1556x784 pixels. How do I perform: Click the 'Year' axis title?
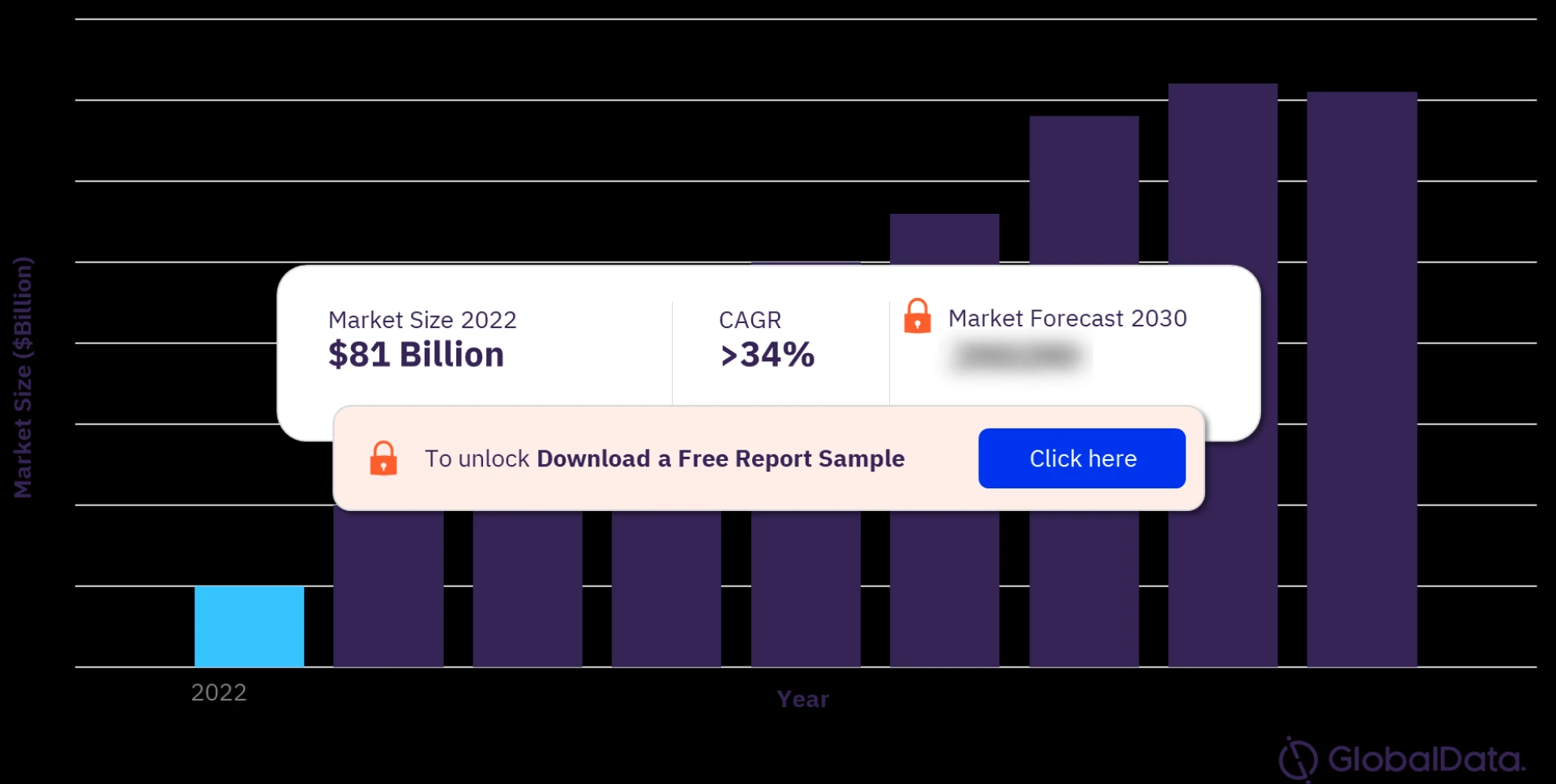pos(802,699)
